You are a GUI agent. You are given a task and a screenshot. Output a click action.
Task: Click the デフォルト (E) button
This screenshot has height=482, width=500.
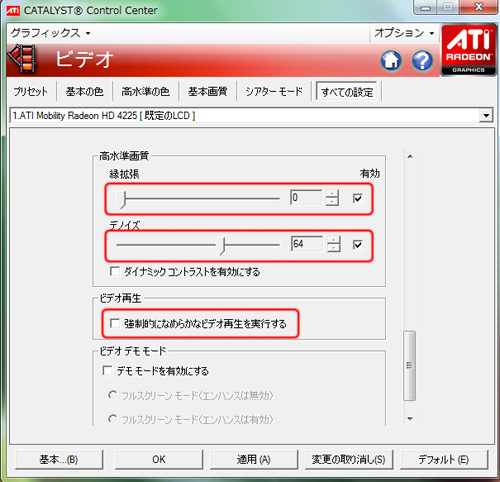tap(444, 460)
